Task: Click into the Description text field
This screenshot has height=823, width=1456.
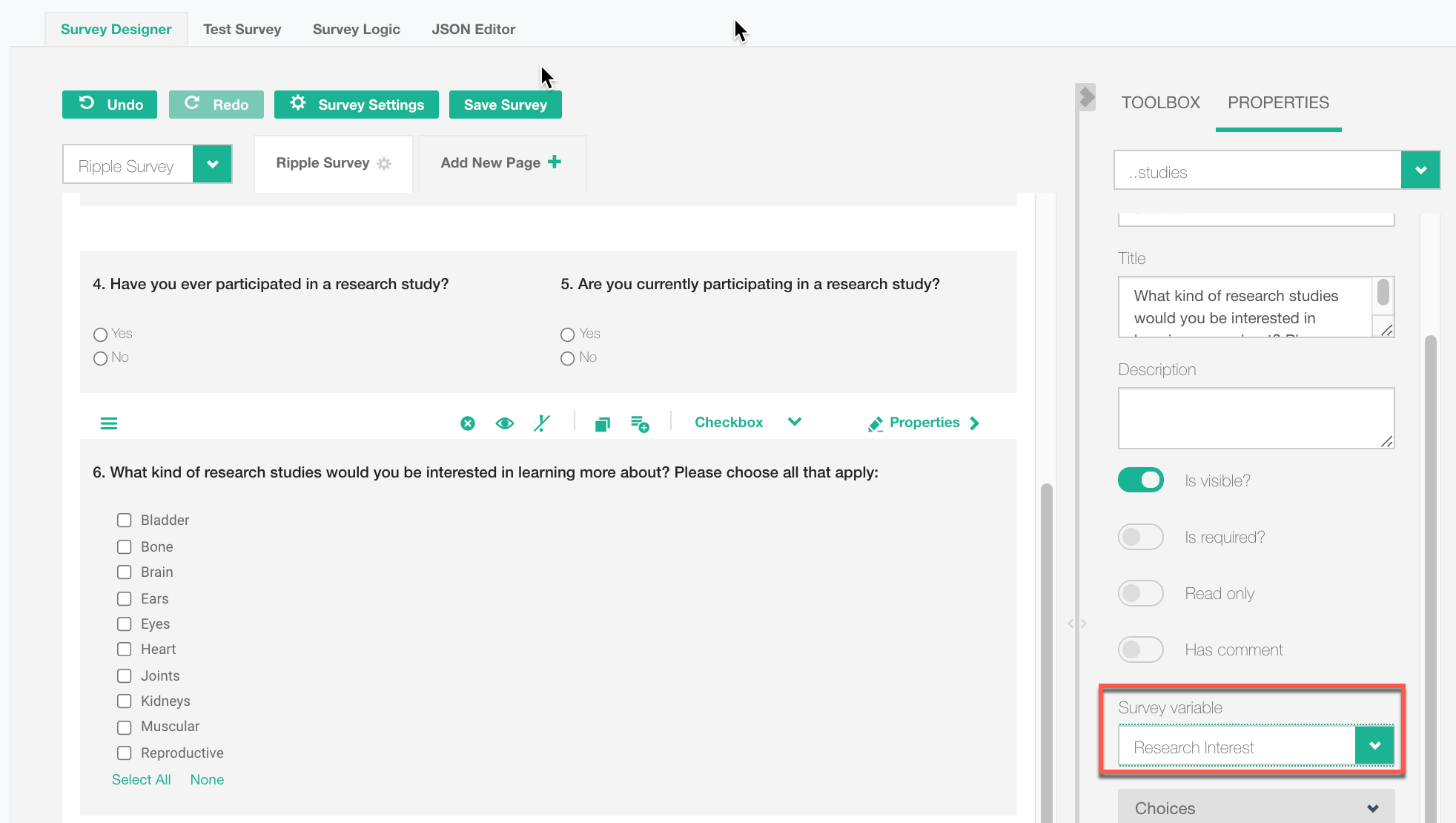Action: pos(1255,418)
